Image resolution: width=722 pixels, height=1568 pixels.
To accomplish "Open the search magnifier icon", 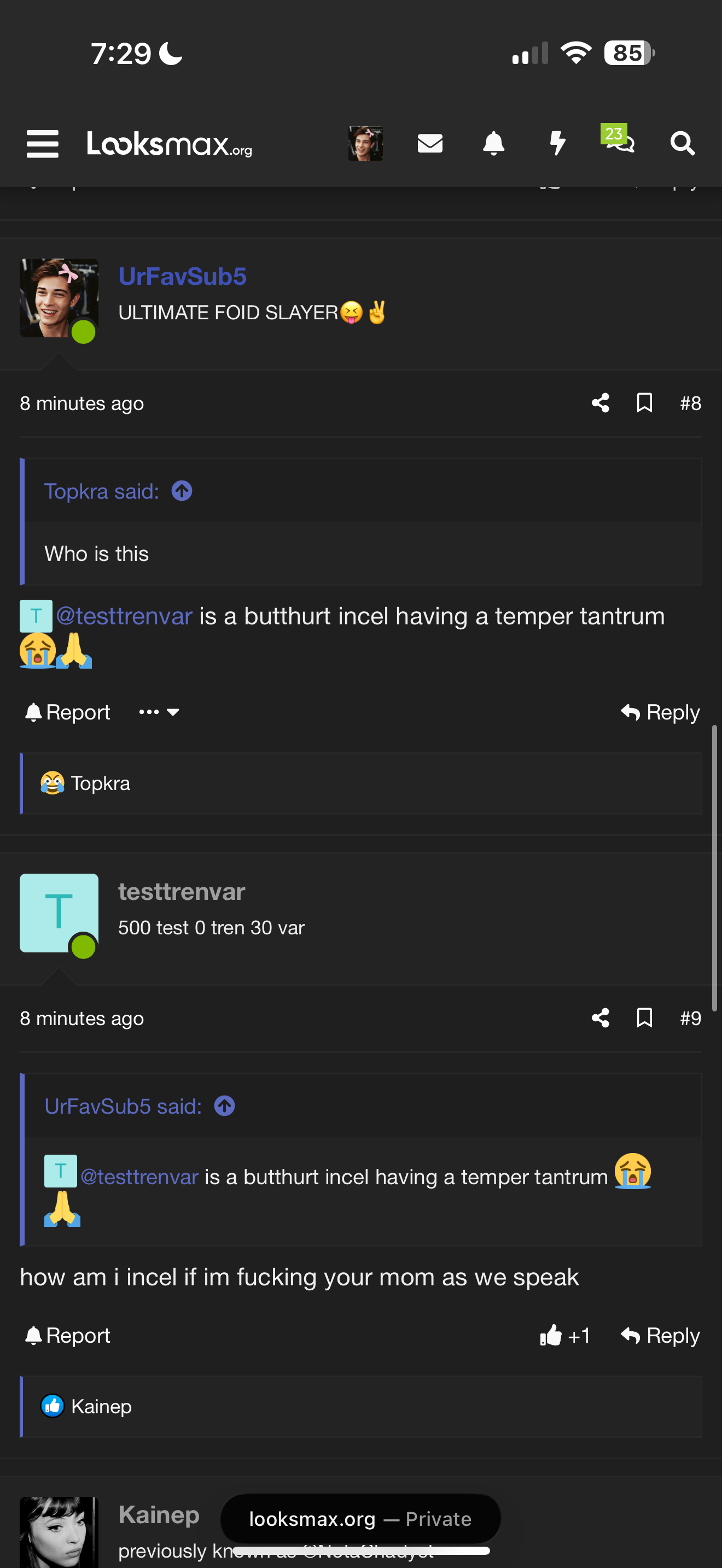I will 682,144.
